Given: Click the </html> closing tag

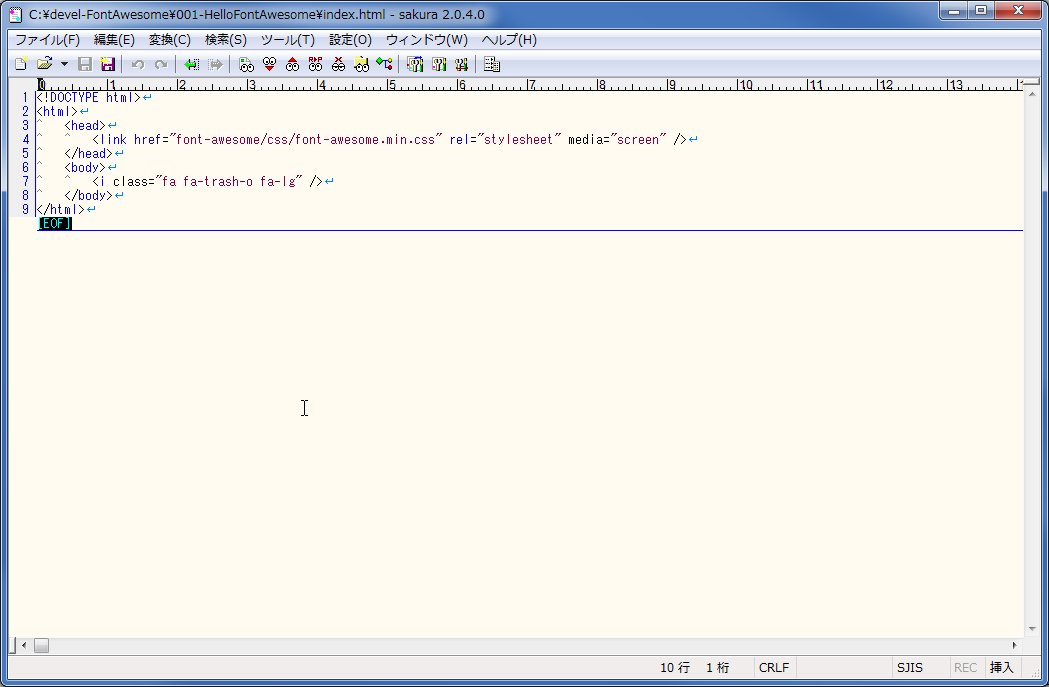Looking at the screenshot, I should [x=60, y=210].
